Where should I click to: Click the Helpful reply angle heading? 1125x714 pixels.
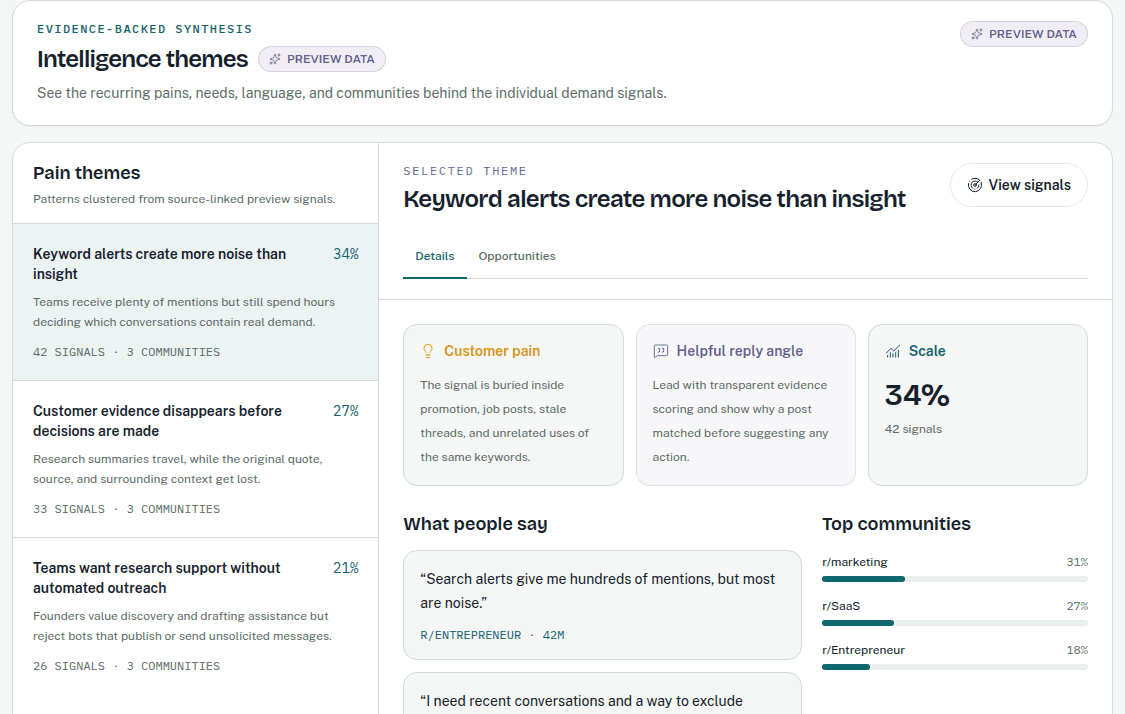point(739,351)
